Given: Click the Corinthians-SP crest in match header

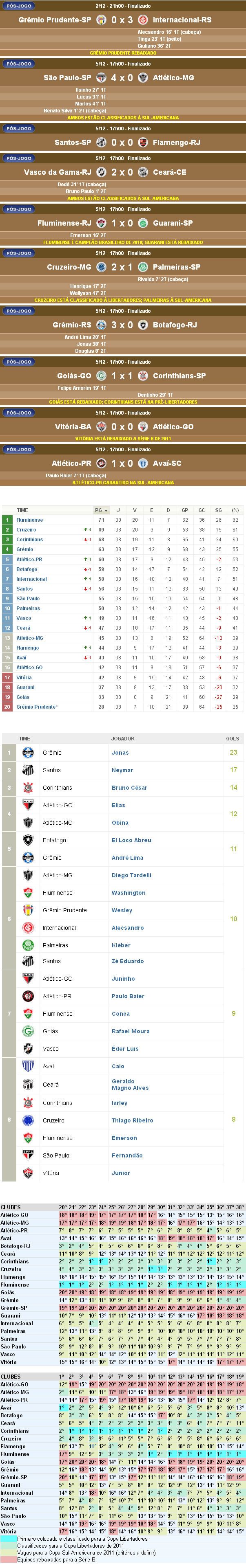Looking at the screenshot, I should click(143, 376).
